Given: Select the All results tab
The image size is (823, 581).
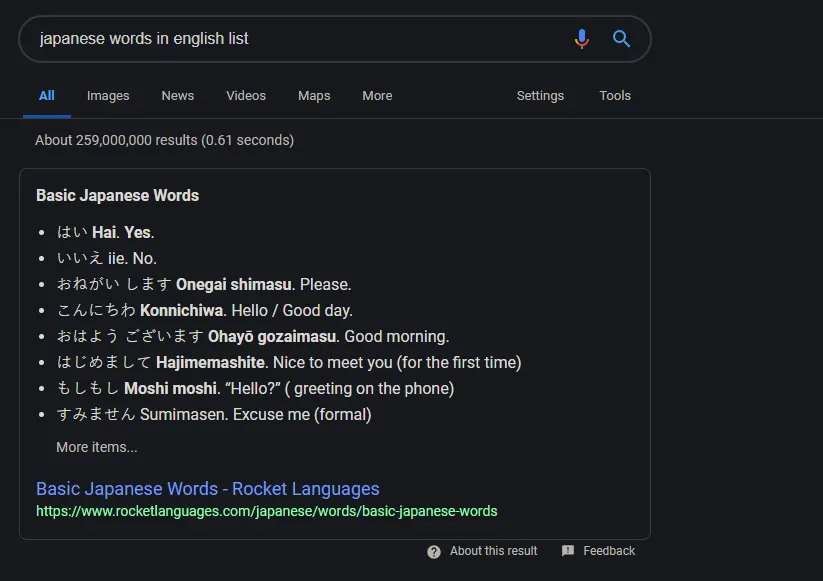Looking at the screenshot, I should click(x=47, y=96).
